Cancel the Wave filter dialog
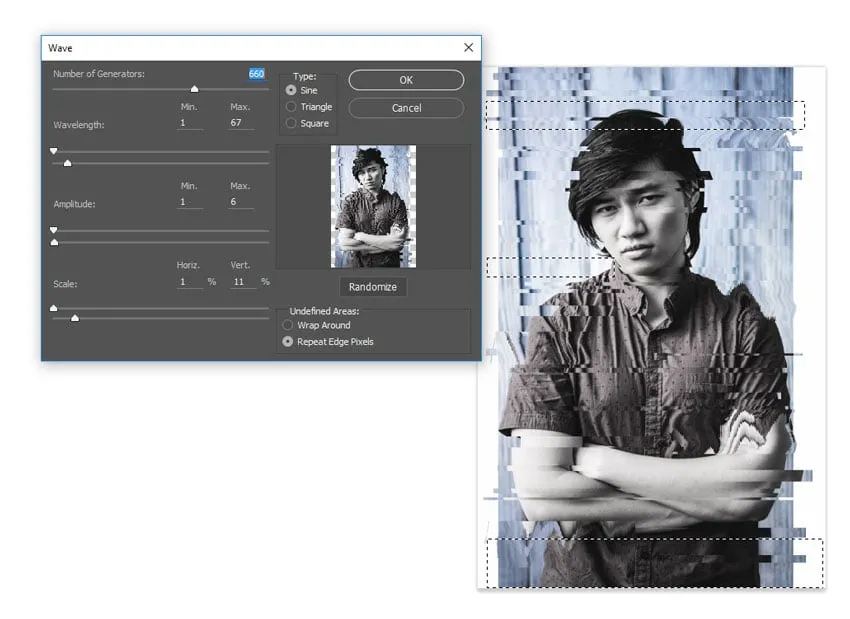 coord(405,108)
